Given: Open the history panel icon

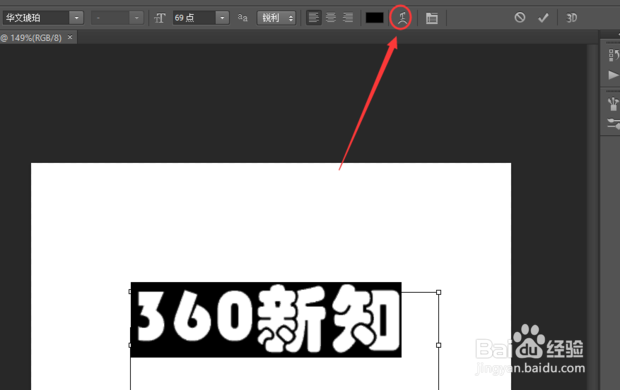Looking at the screenshot, I should [614, 55].
